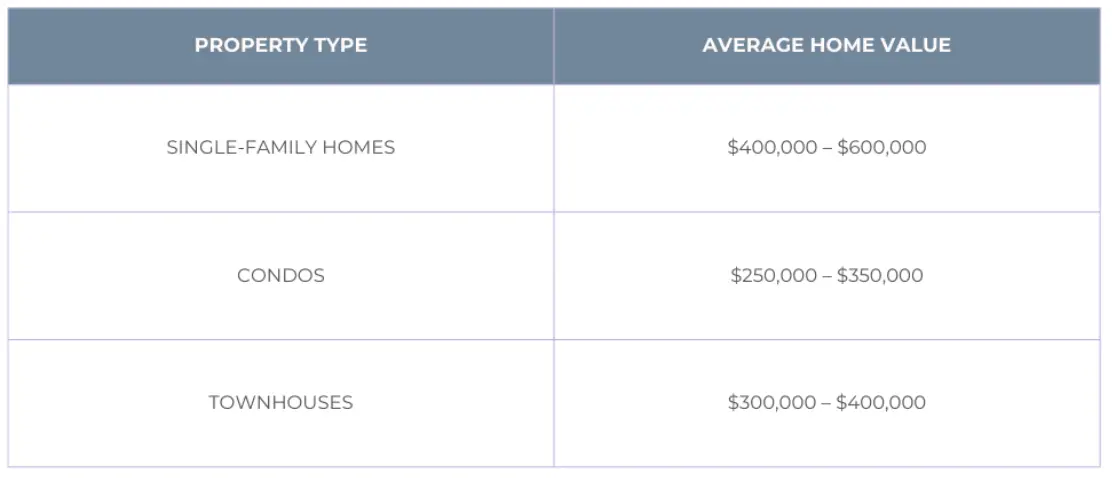Viewport: 1112px width, 478px height.
Task: Click the dash between $300,000 and $400,000
Action: (826, 403)
